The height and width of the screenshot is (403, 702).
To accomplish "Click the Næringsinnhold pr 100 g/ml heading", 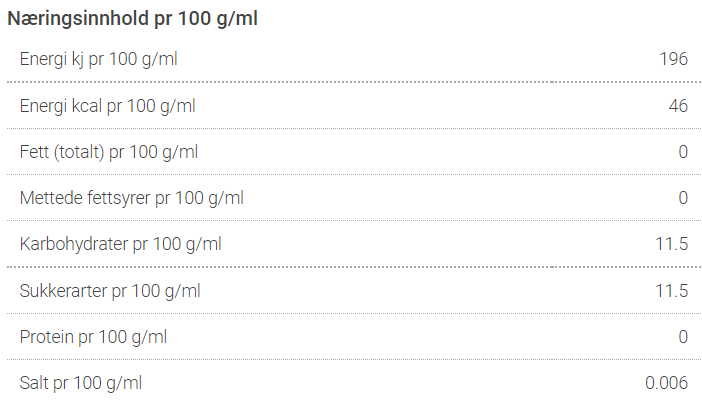I will [x=133, y=19].
